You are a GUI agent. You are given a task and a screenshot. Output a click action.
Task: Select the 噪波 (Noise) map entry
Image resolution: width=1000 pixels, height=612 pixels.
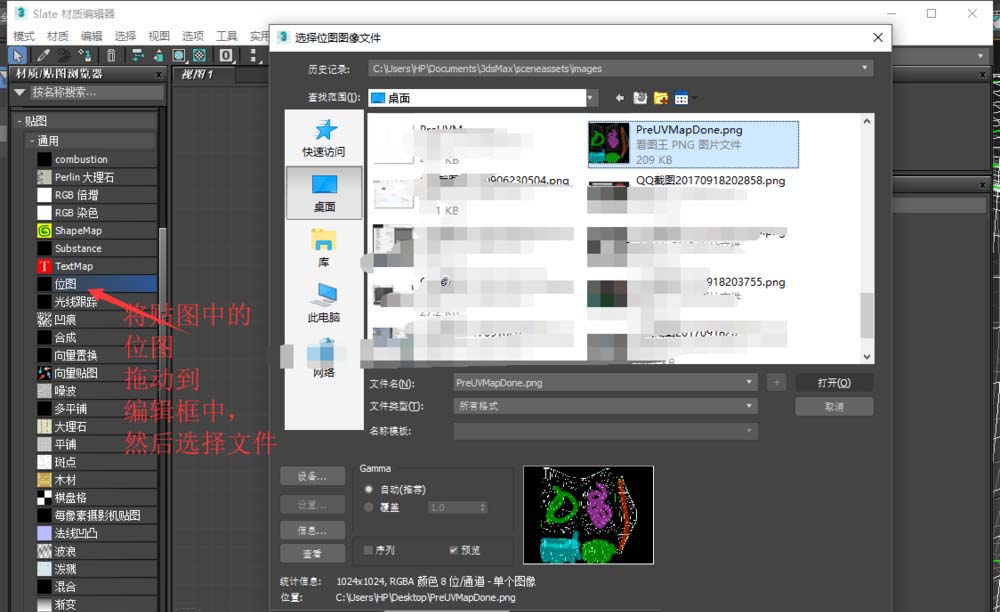(x=97, y=391)
